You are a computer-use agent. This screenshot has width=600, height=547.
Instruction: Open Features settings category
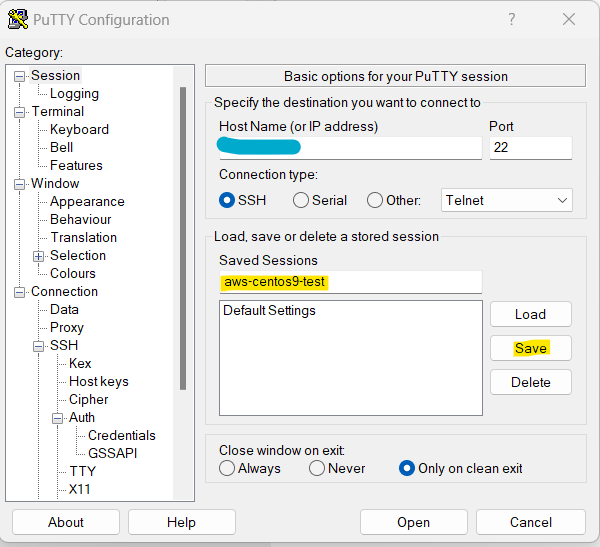point(77,165)
